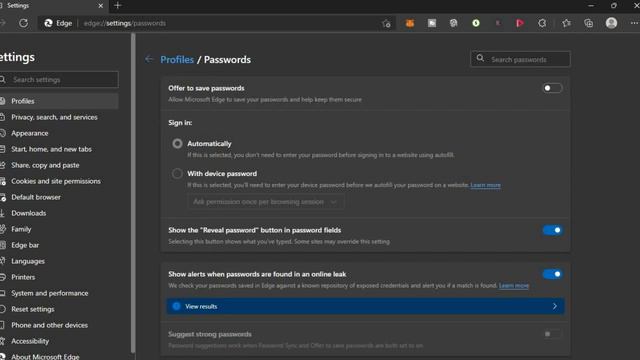640x360 pixels.
Task: Add this page to favorites star icon
Action: [386, 24]
